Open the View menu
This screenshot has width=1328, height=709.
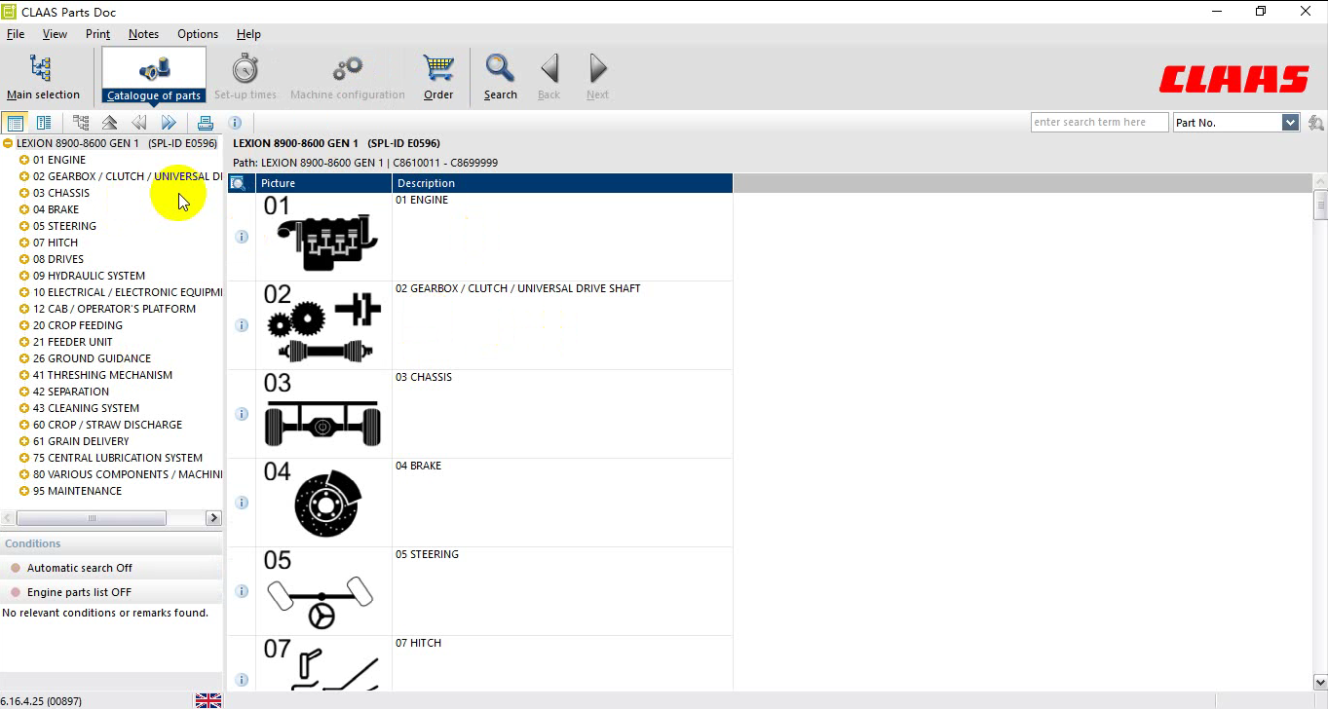(x=55, y=34)
